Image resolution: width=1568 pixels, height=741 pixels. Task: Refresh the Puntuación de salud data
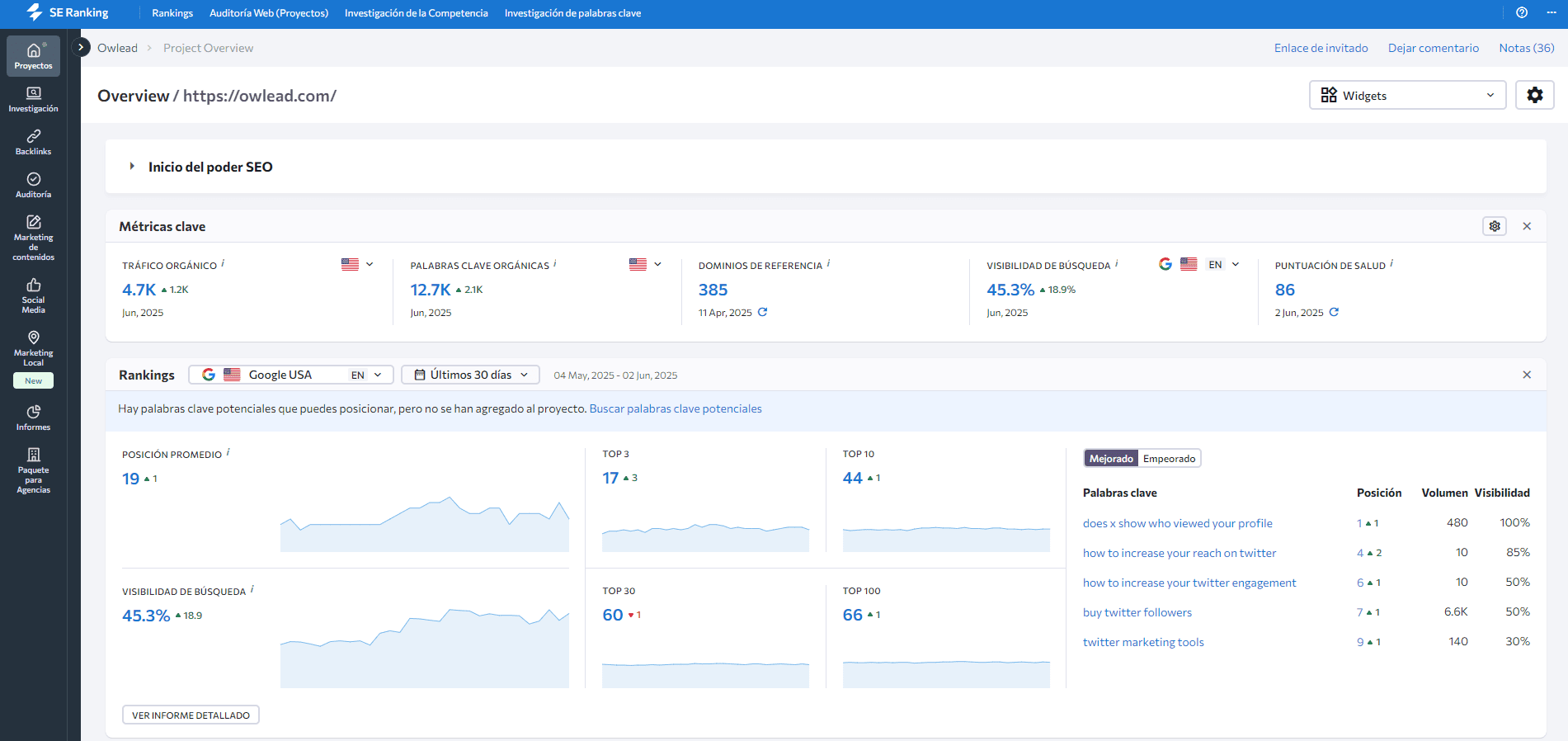click(x=1334, y=312)
